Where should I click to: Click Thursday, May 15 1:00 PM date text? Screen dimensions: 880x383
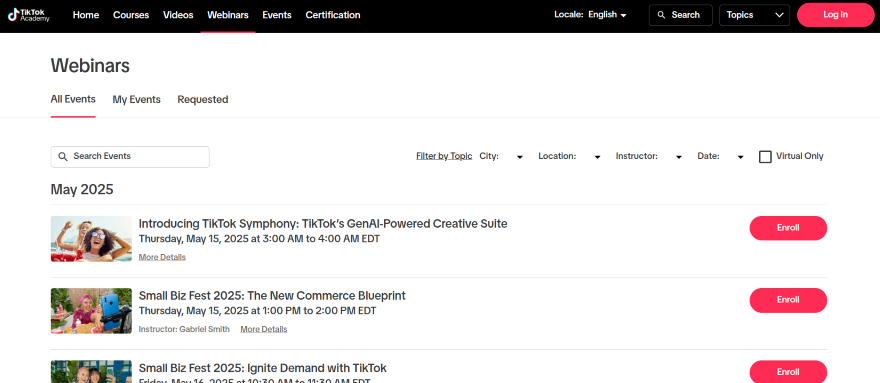tap(258, 311)
